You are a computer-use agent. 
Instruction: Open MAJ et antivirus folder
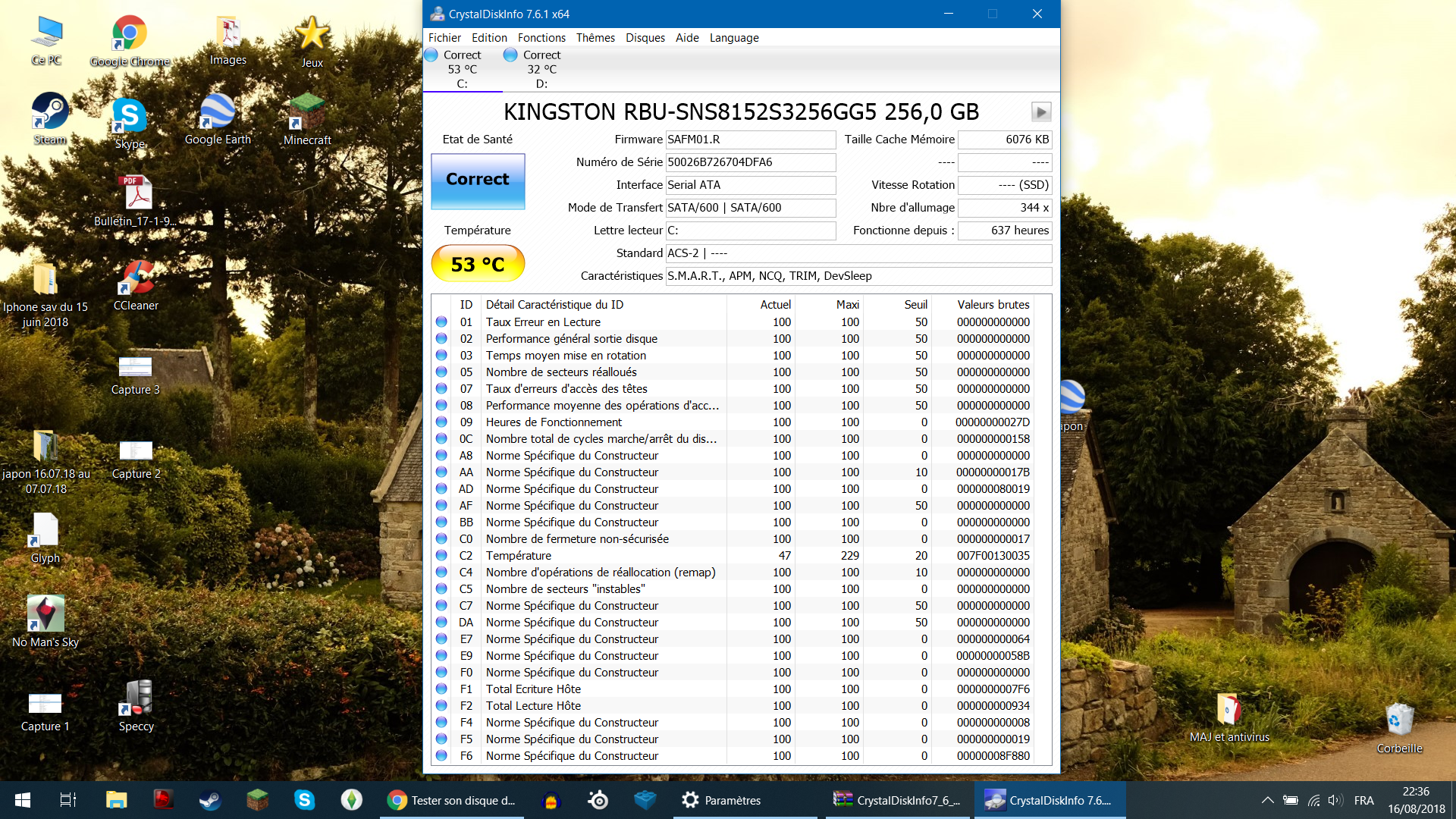[1229, 717]
